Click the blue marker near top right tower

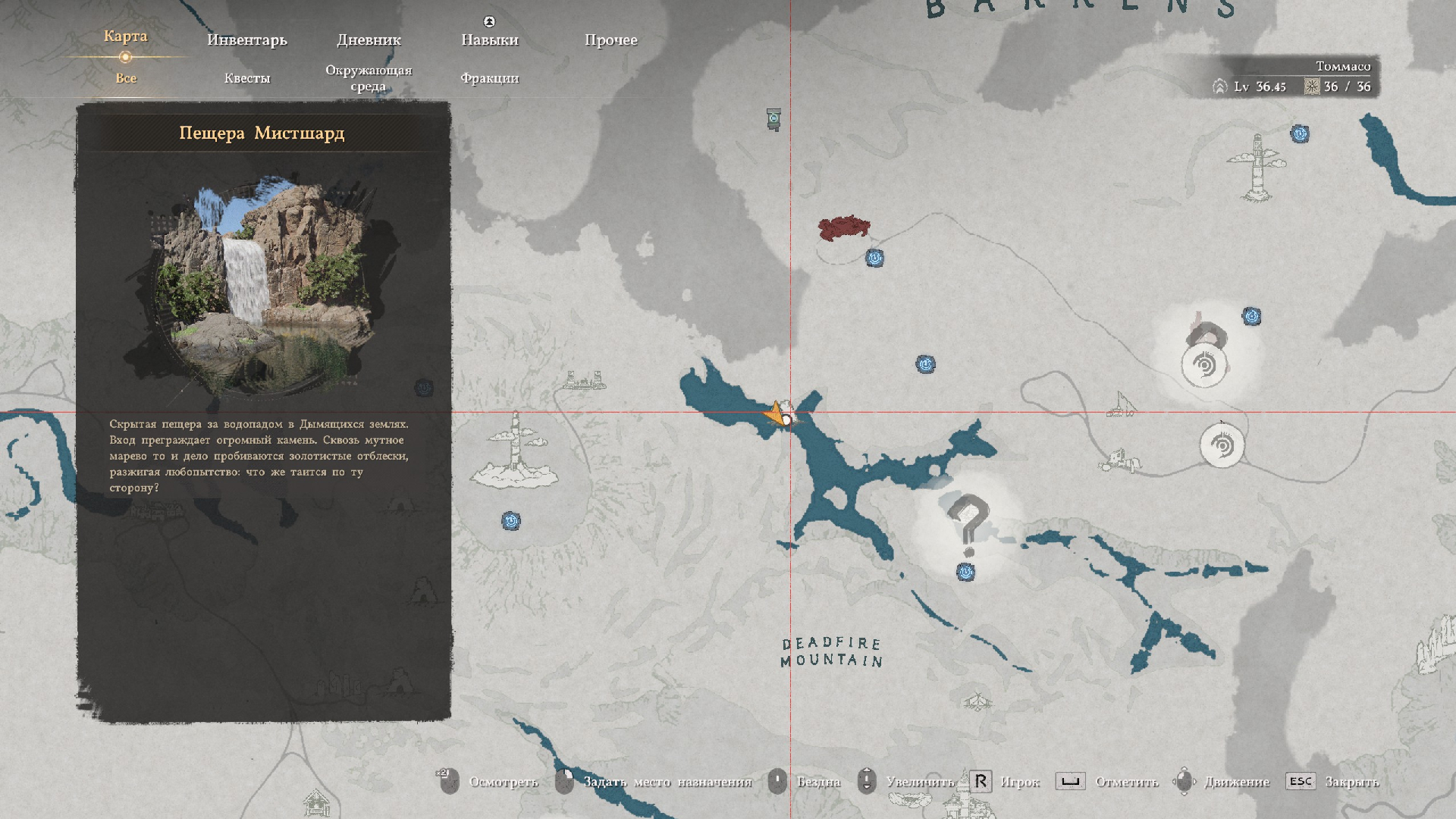[x=1300, y=134]
